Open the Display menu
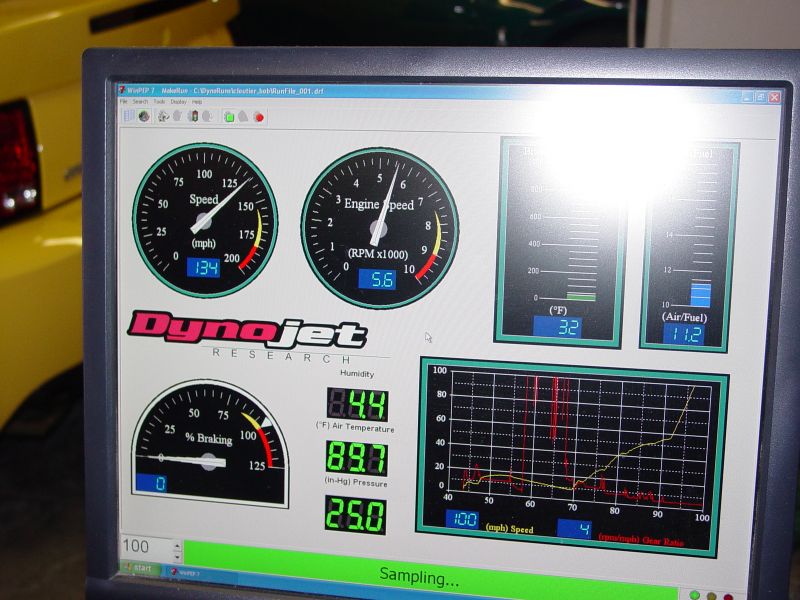The height and width of the screenshot is (600, 800). point(178,102)
